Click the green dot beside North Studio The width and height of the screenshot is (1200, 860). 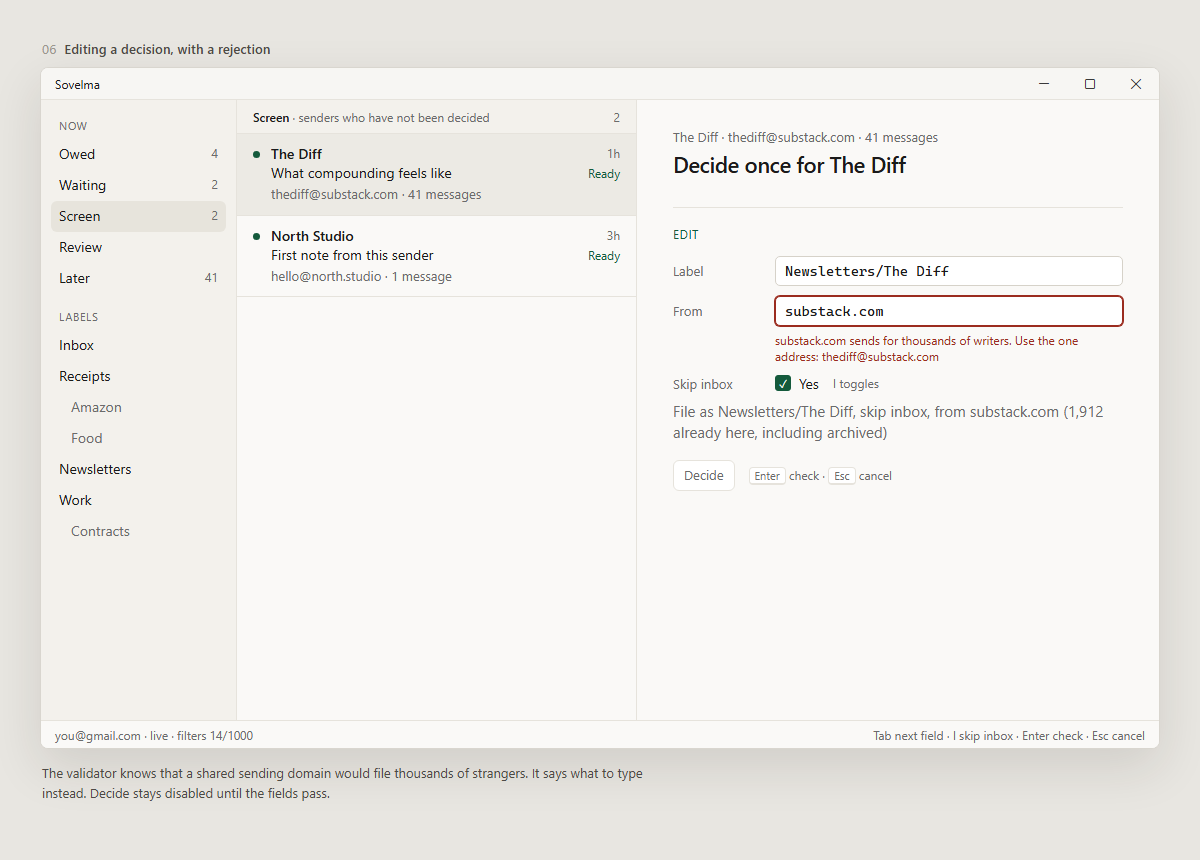pos(257,236)
